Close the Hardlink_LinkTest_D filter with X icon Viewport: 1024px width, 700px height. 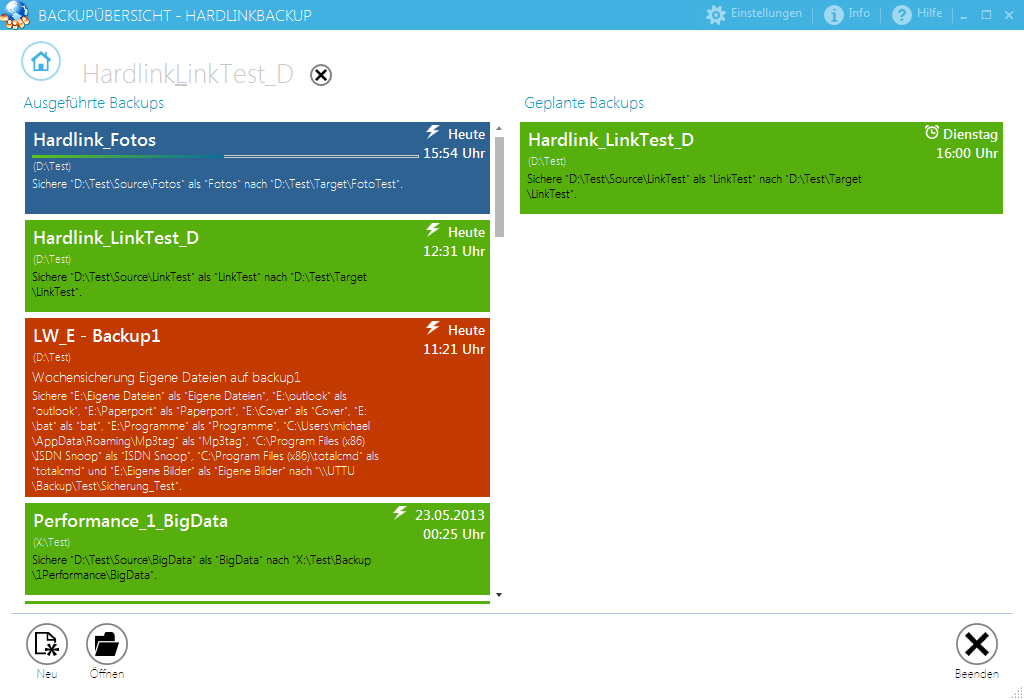point(321,75)
